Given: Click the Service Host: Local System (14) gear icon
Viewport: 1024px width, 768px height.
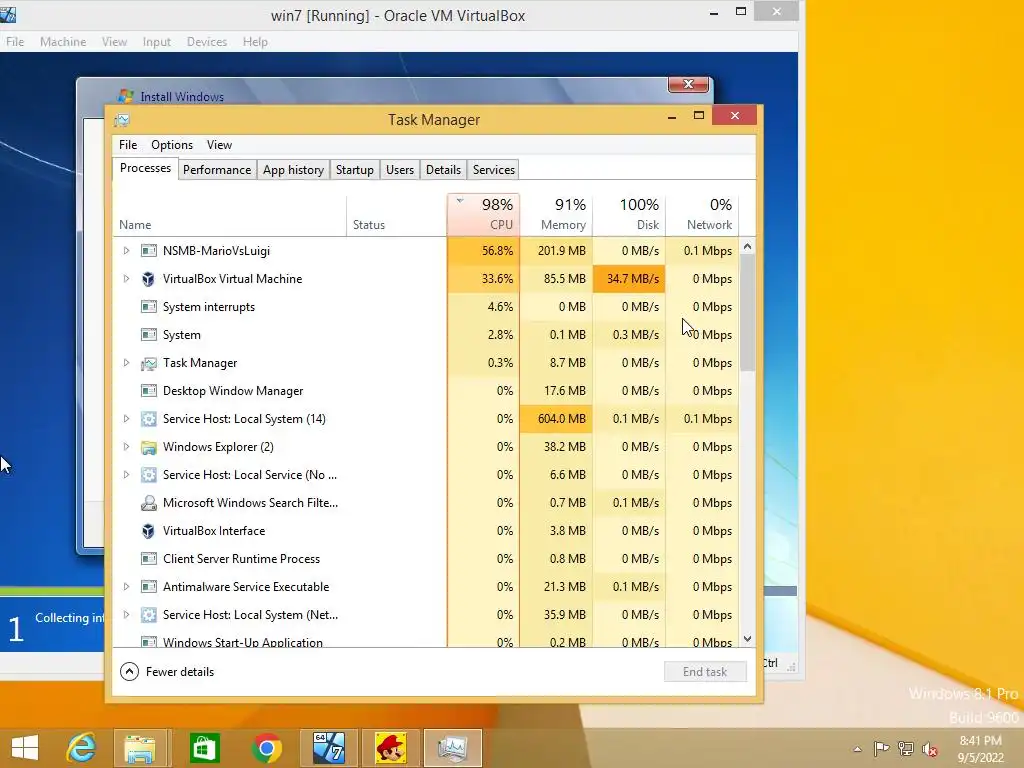Looking at the screenshot, I should (149, 419).
